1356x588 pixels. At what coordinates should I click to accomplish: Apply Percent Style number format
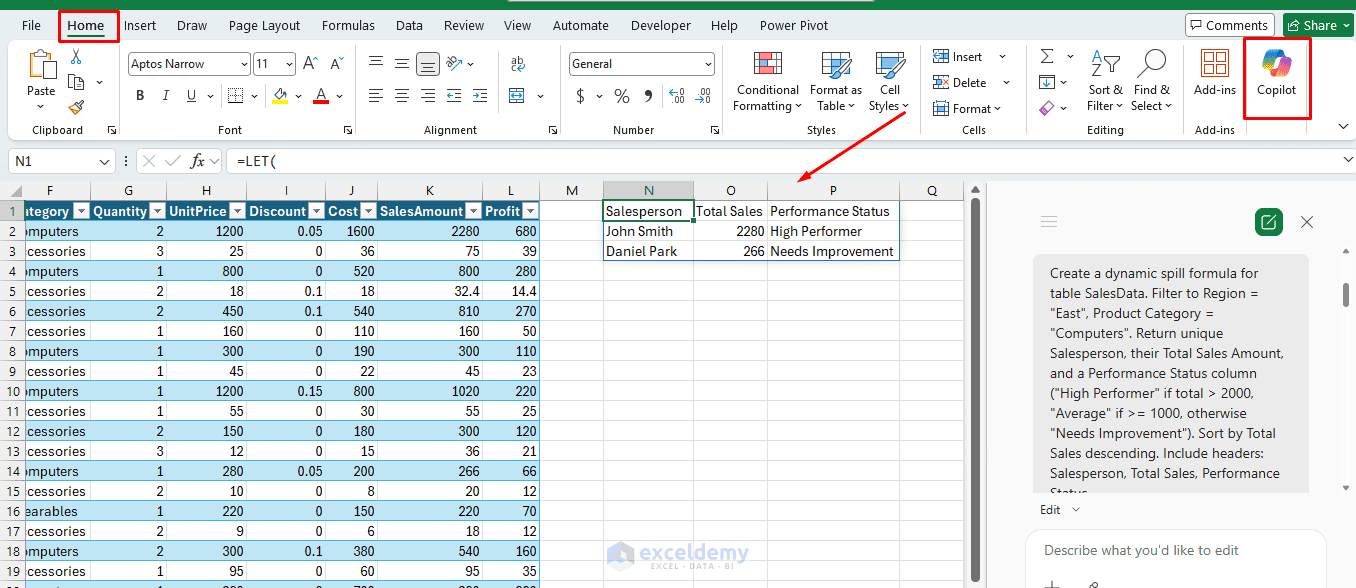tap(622, 96)
